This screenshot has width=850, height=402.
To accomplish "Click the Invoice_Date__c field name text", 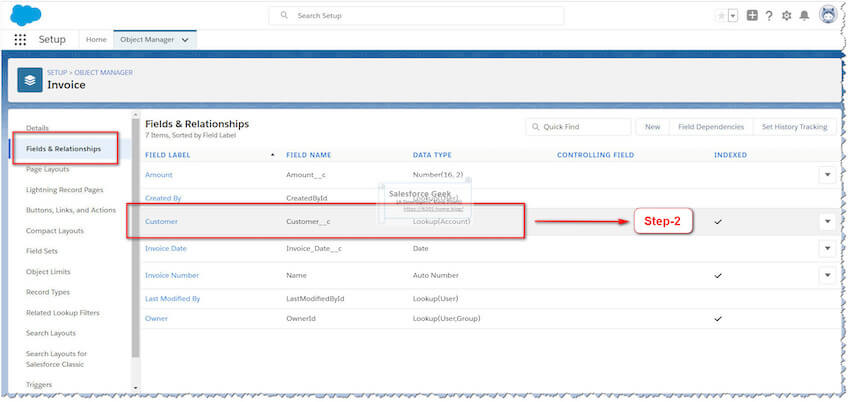I will (314, 249).
